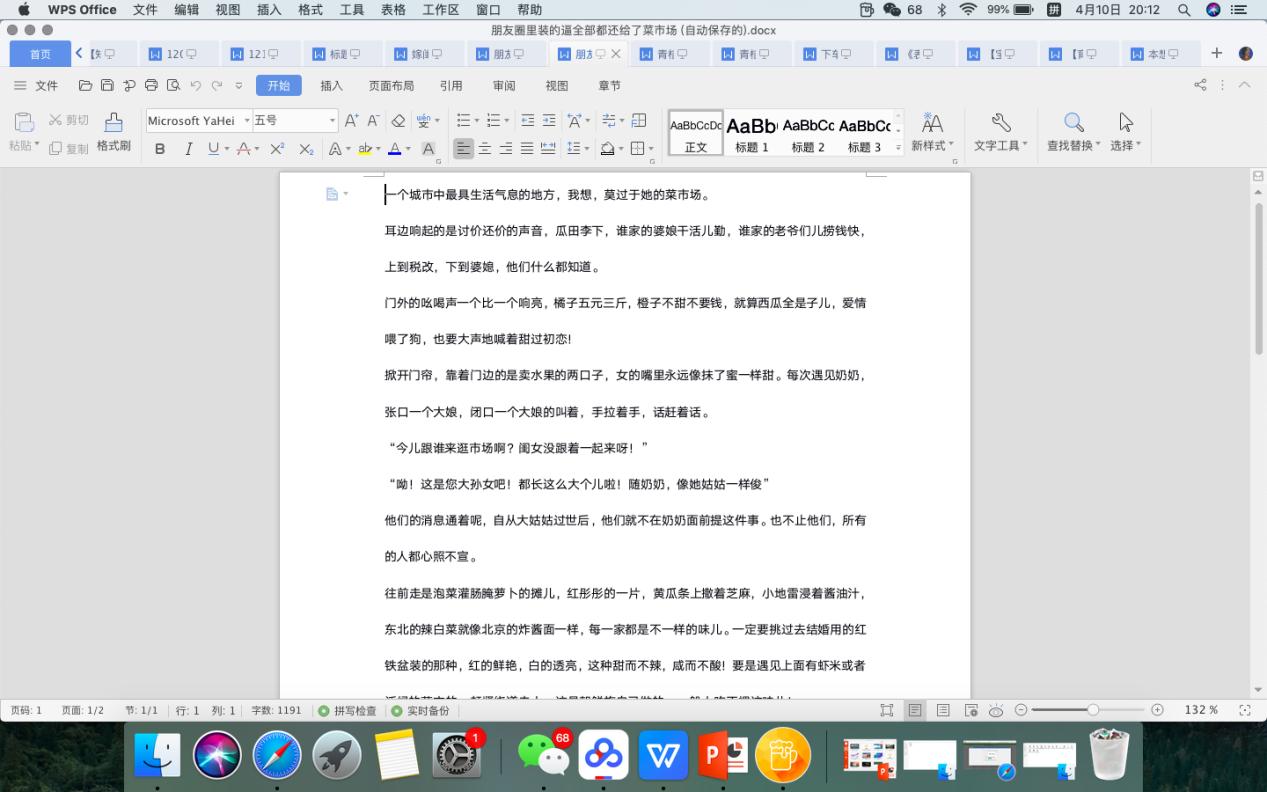
Task: Open the 查找替换 find and replace tool
Action: [x=1071, y=130]
